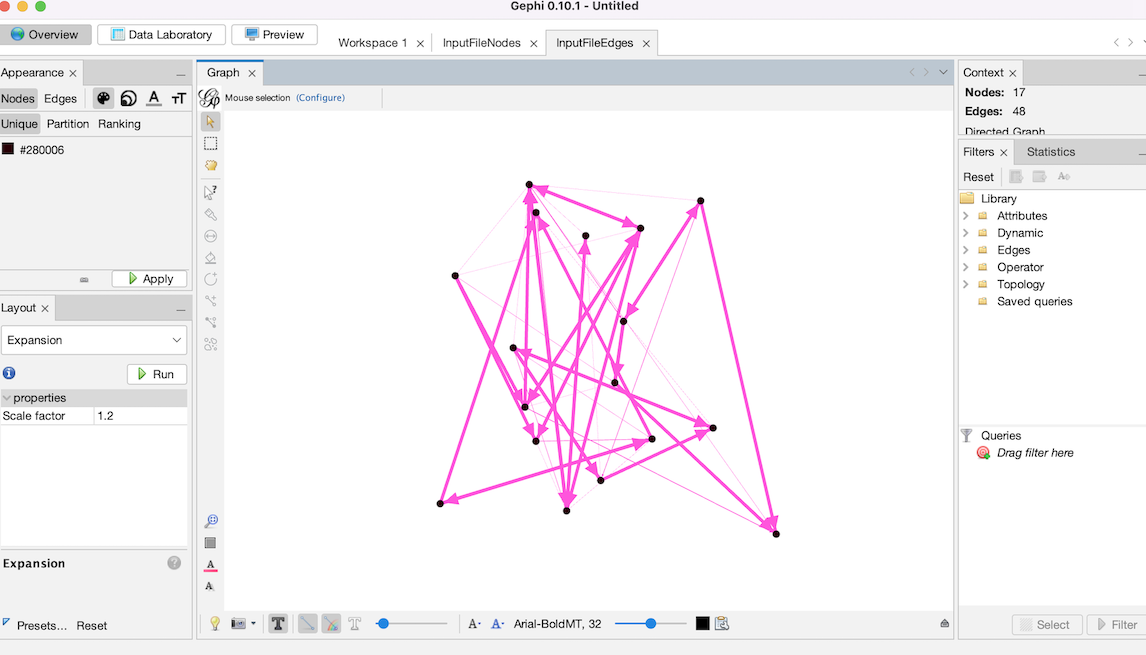Click the Scale factor value field

(x=140, y=416)
